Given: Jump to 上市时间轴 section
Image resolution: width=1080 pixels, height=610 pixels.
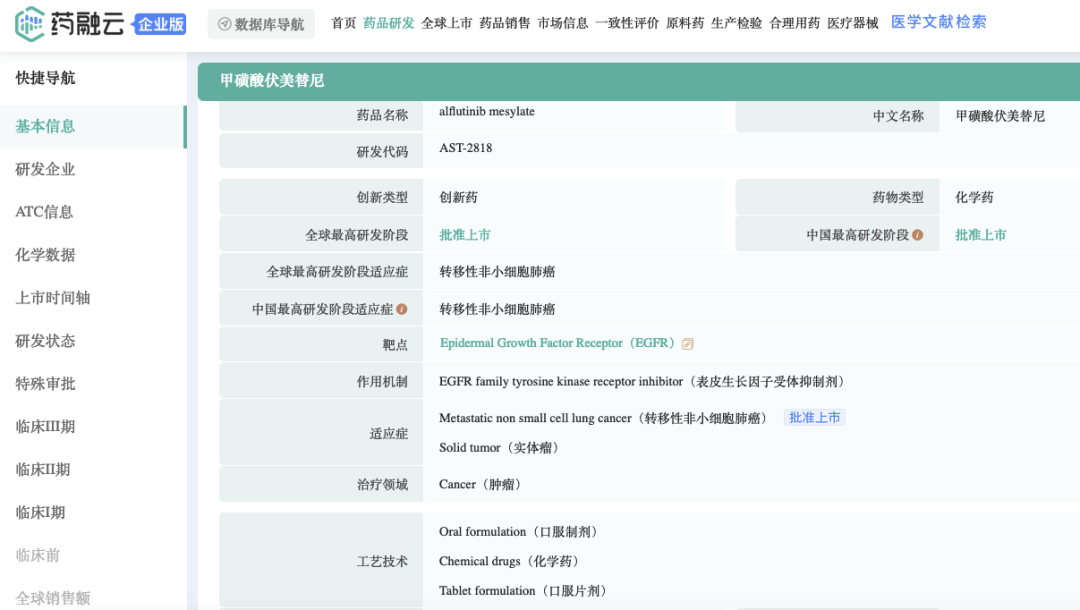Looking at the screenshot, I should [53, 298].
